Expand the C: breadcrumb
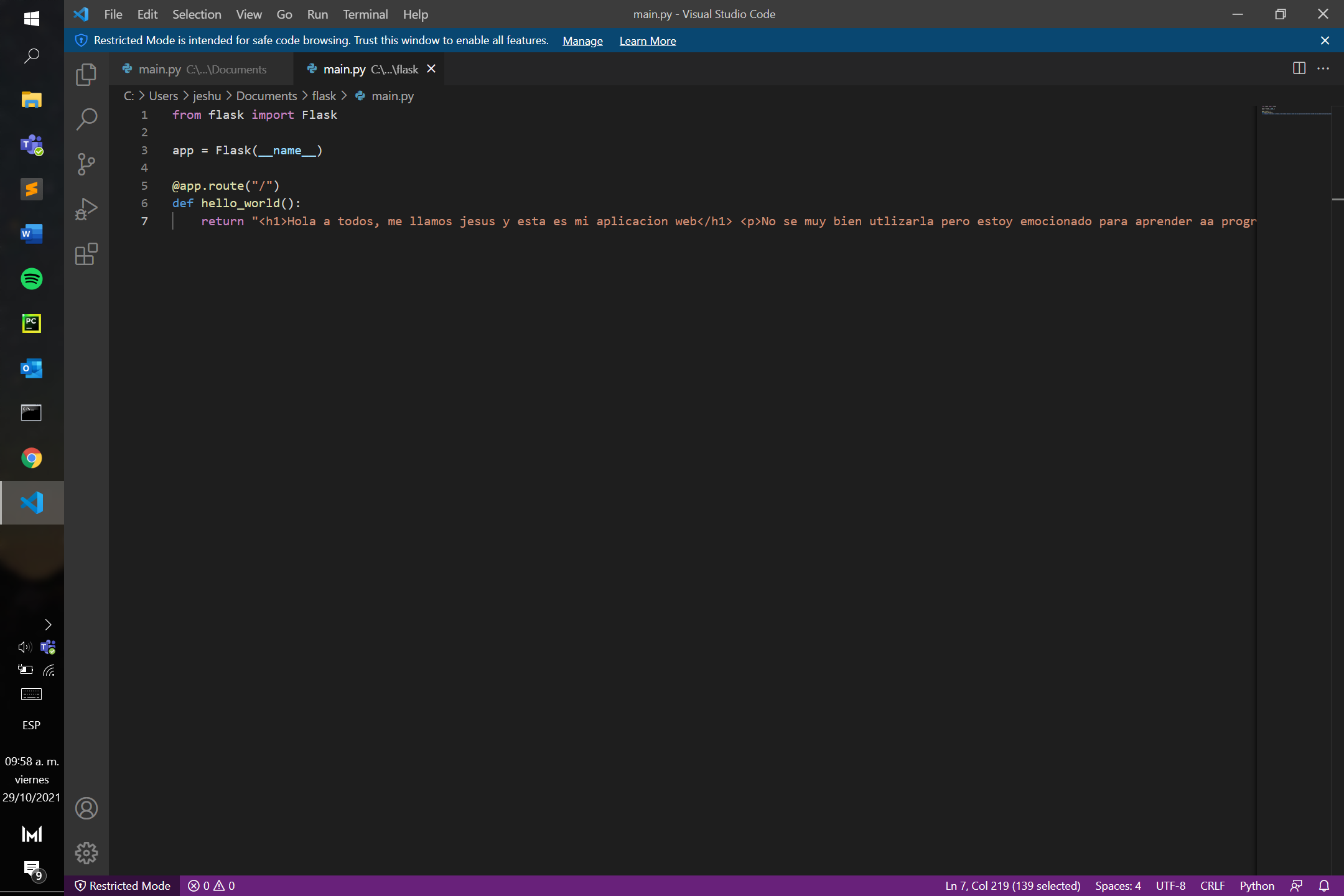This screenshot has height=896, width=1344. click(129, 96)
